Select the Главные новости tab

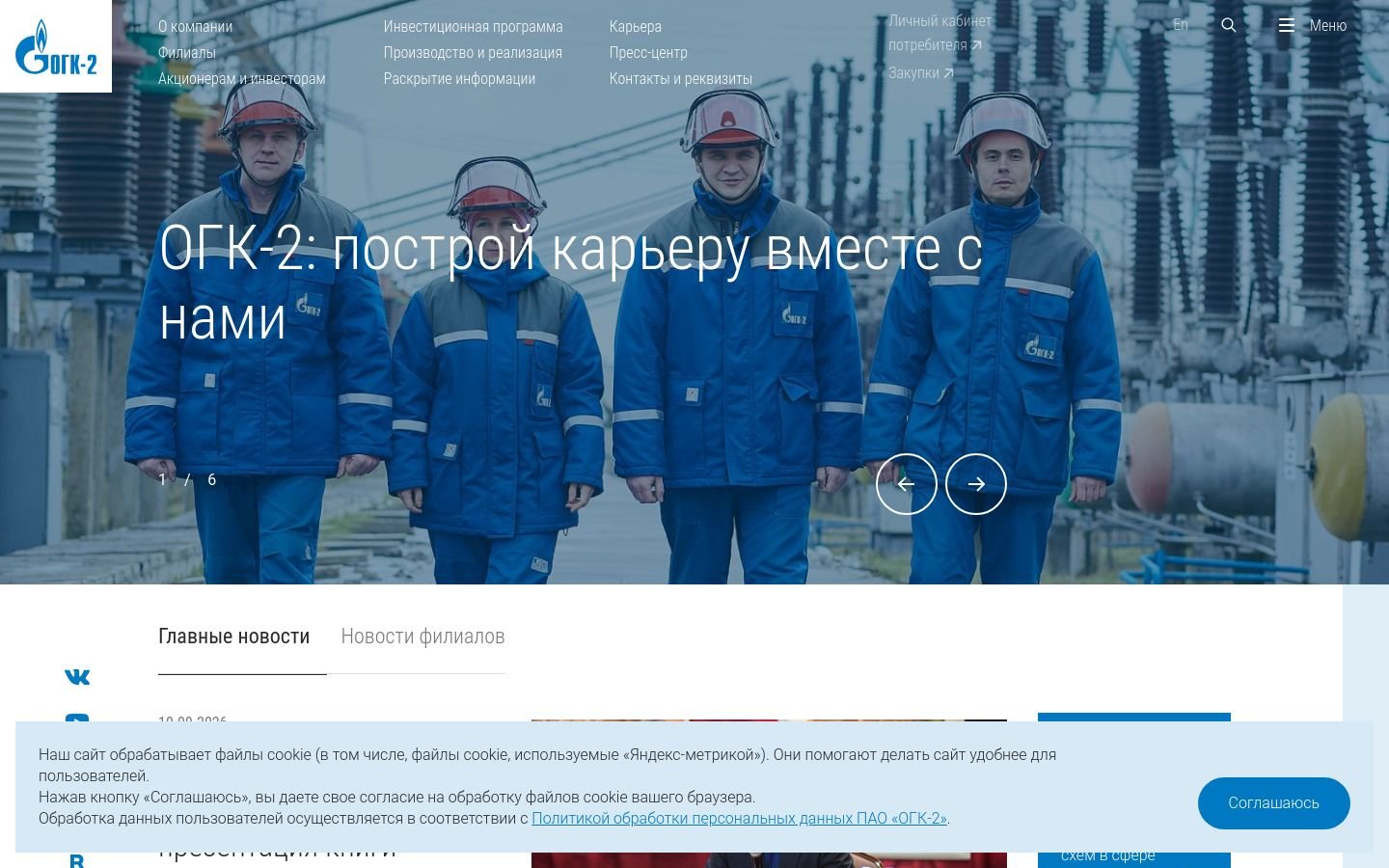click(x=233, y=637)
